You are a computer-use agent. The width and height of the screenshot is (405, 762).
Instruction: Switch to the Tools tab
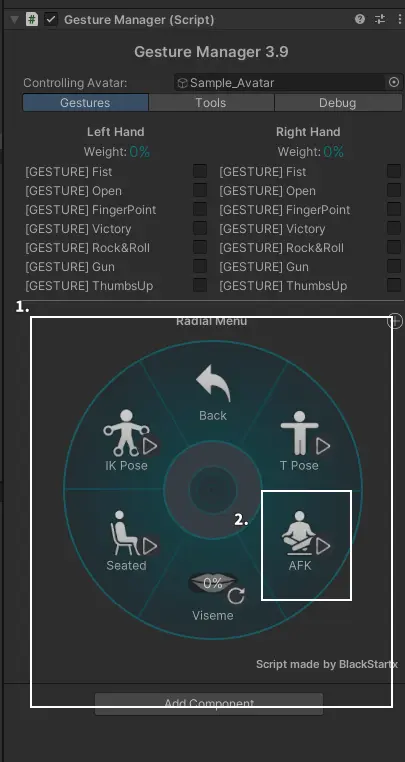211,103
